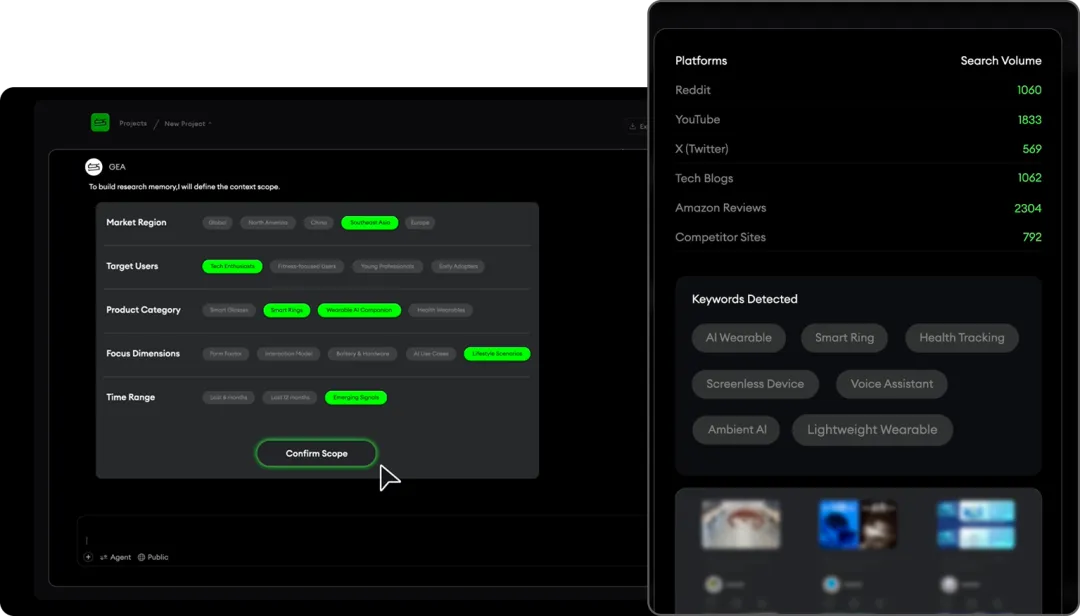Select the North America region chip
Image resolution: width=1080 pixels, height=616 pixels.
[268, 223]
